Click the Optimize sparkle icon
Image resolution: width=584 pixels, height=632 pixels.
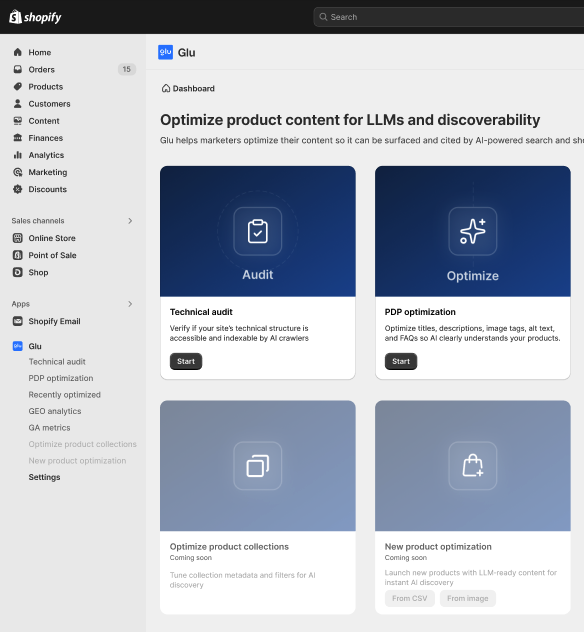click(472, 231)
